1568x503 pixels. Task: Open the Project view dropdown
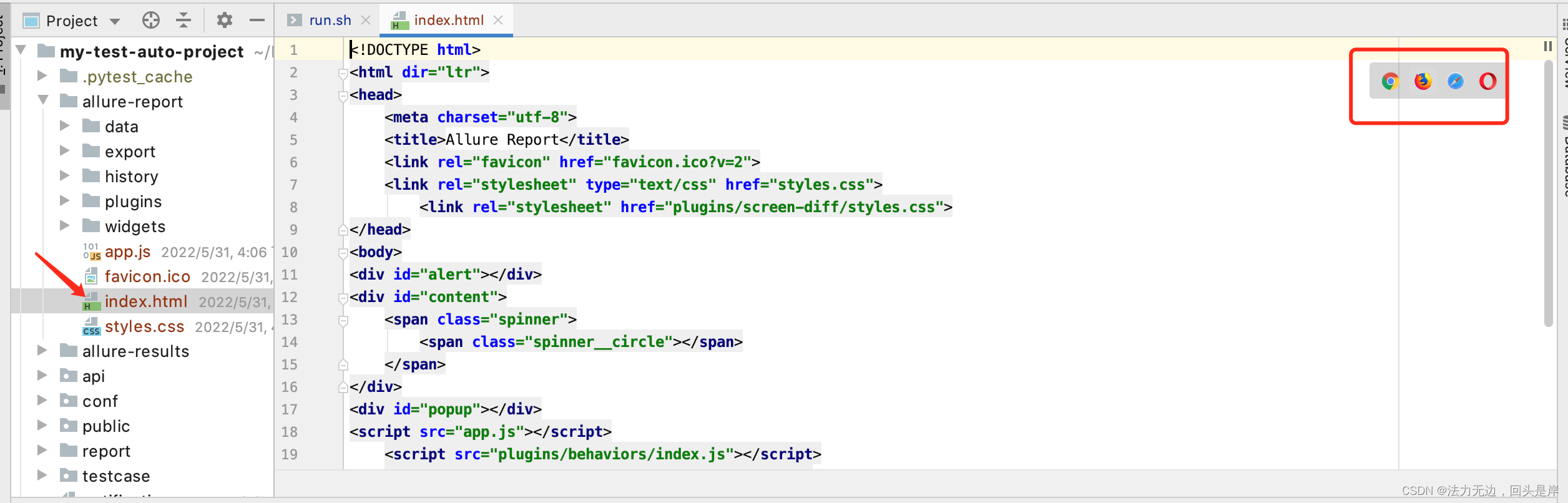pyautogui.click(x=115, y=21)
